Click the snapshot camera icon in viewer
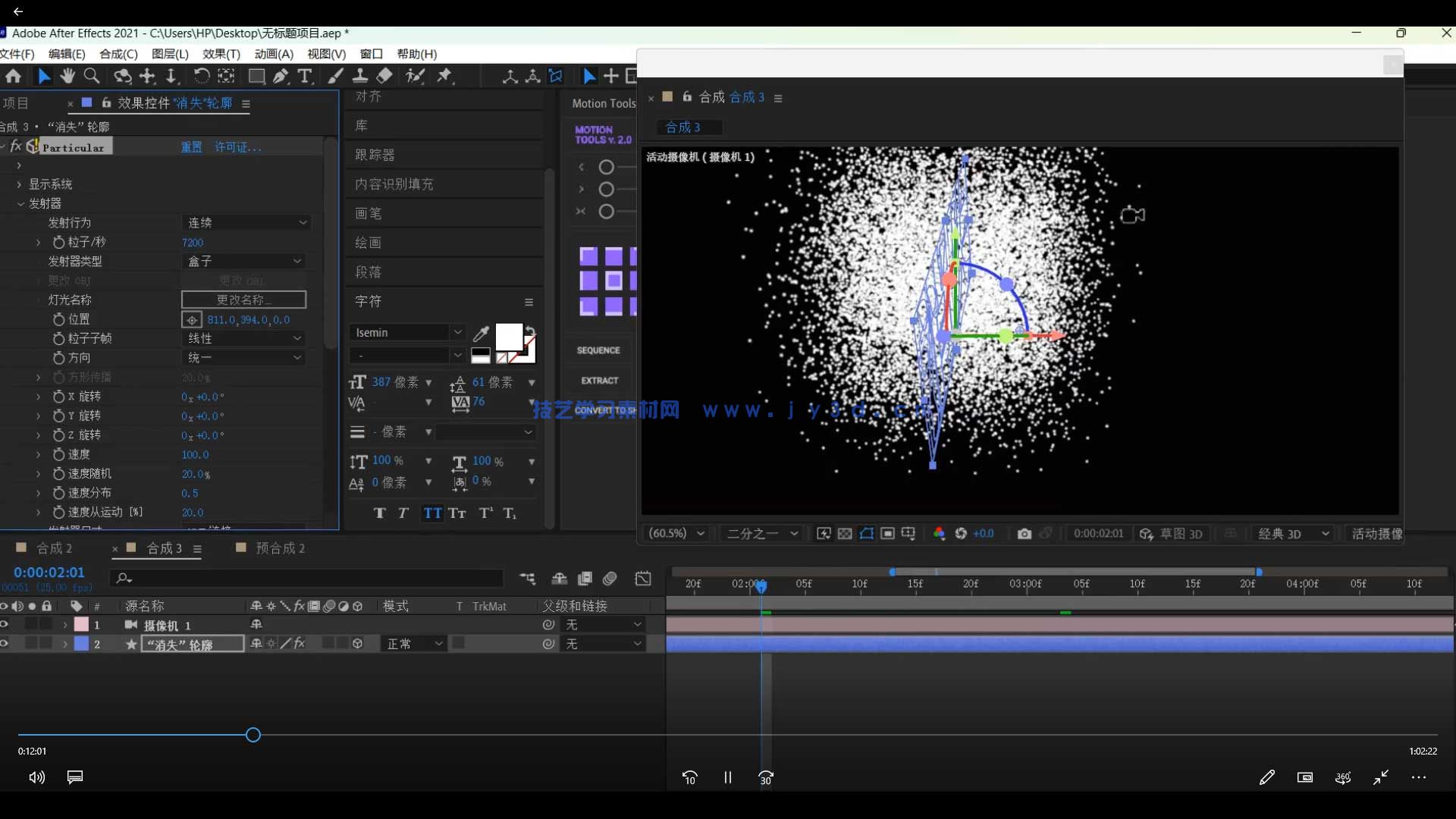Viewport: 1456px width, 819px height. click(x=1024, y=534)
